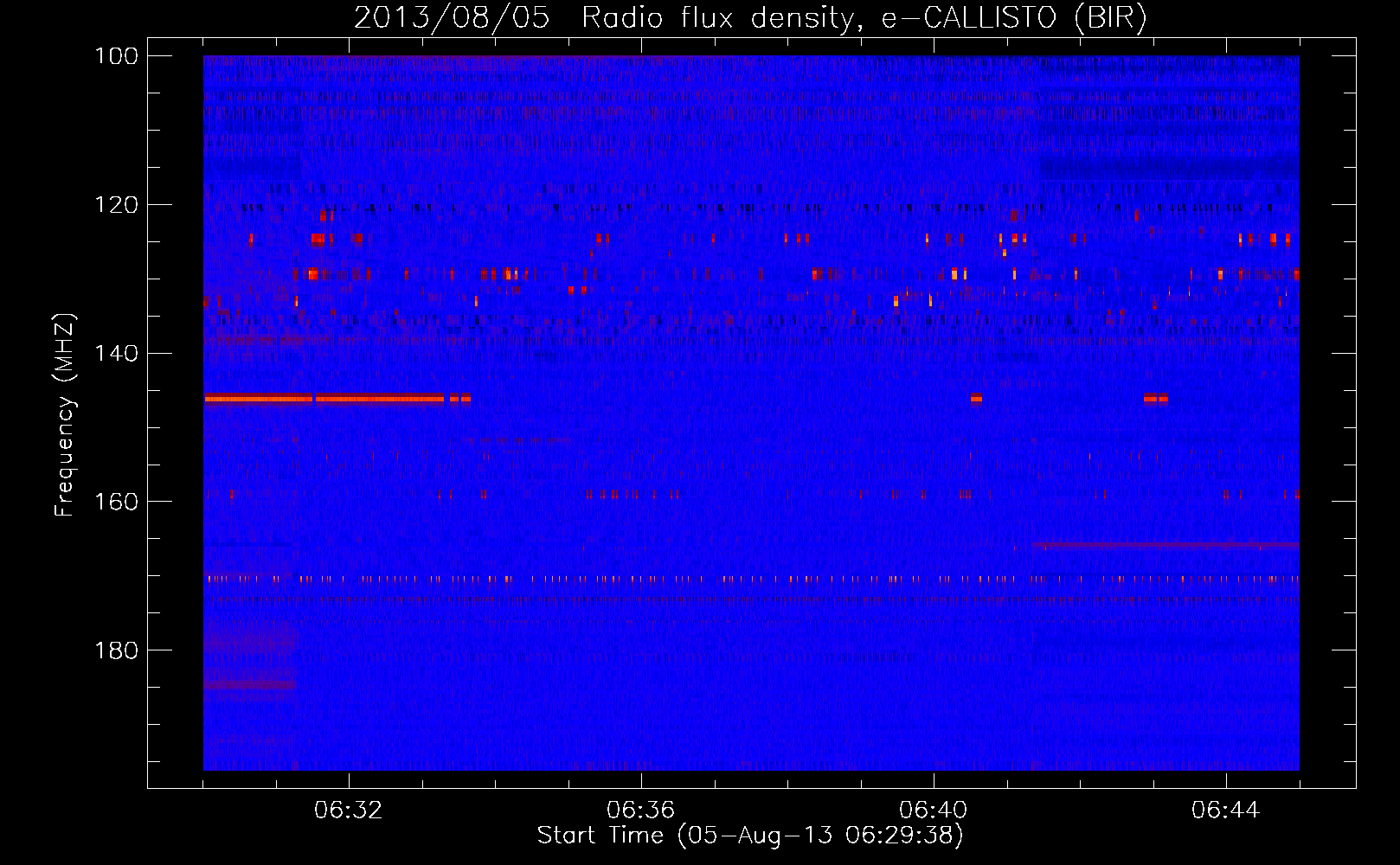Click the 06:36 time tick label

point(641,811)
